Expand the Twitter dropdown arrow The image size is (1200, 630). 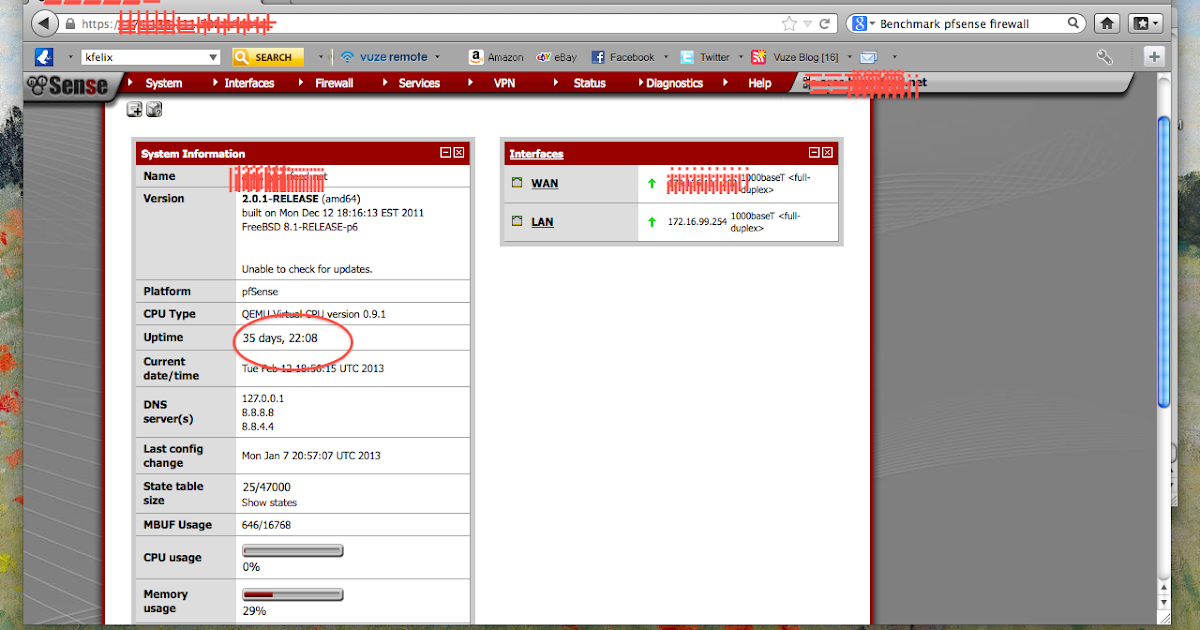click(741, 57)
